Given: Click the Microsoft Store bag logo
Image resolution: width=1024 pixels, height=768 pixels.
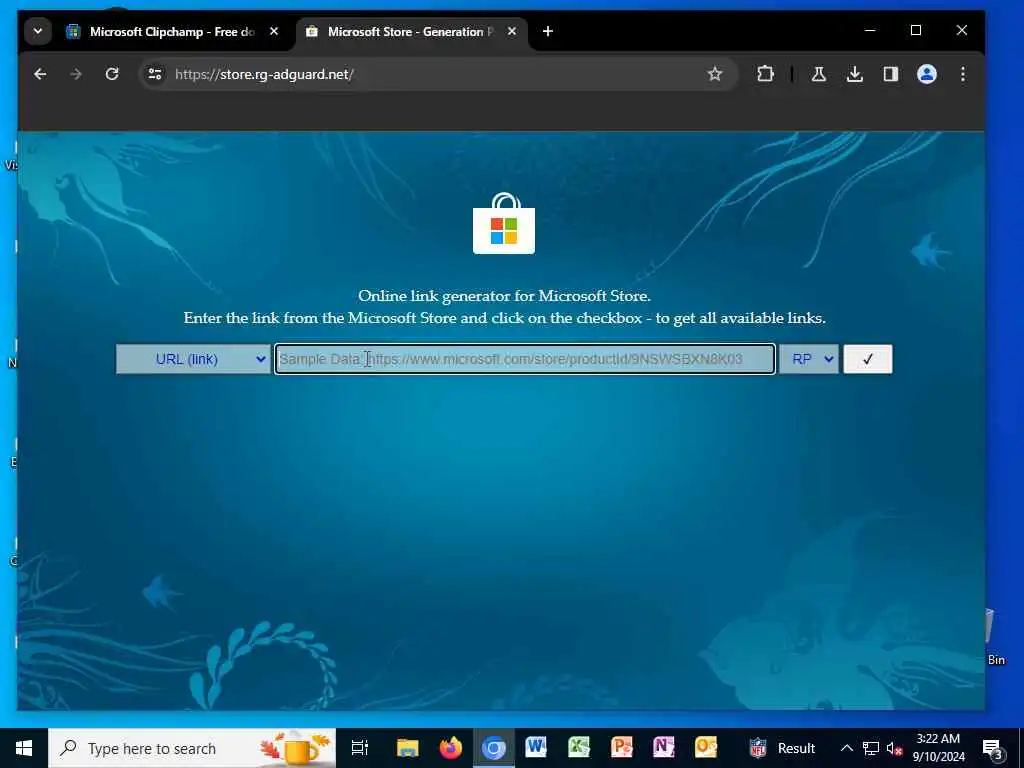Looking at the screenshot, I should pos(504,223).
